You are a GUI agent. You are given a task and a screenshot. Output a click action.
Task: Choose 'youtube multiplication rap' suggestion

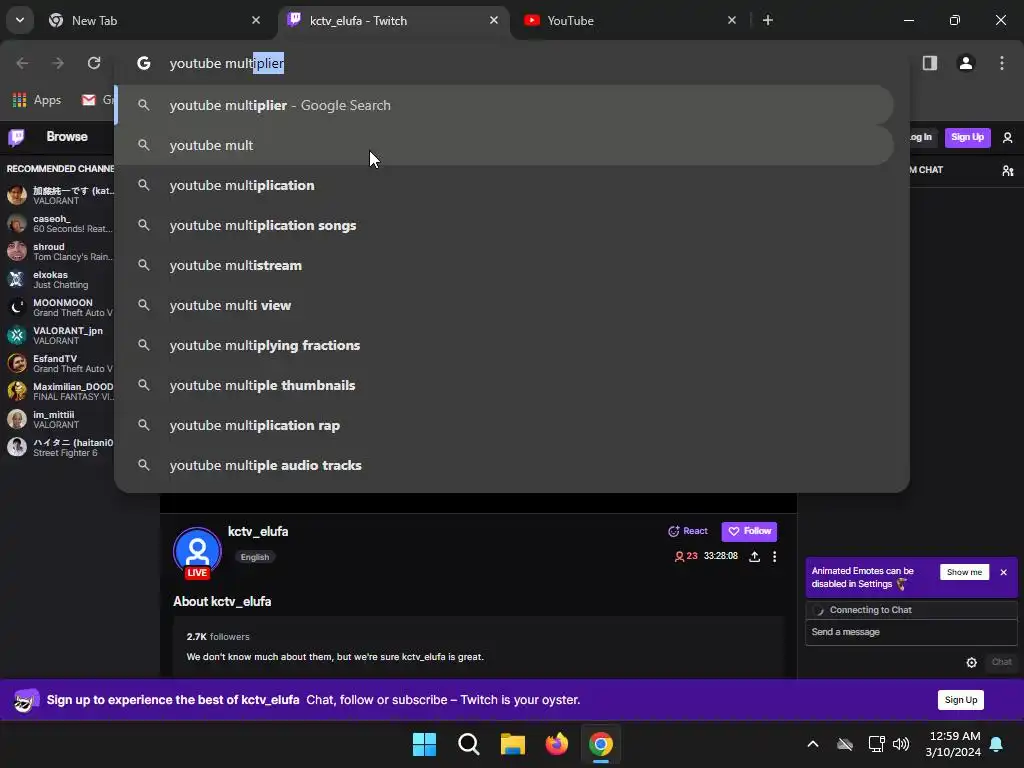pyautogui.click(x=504, y=425)
